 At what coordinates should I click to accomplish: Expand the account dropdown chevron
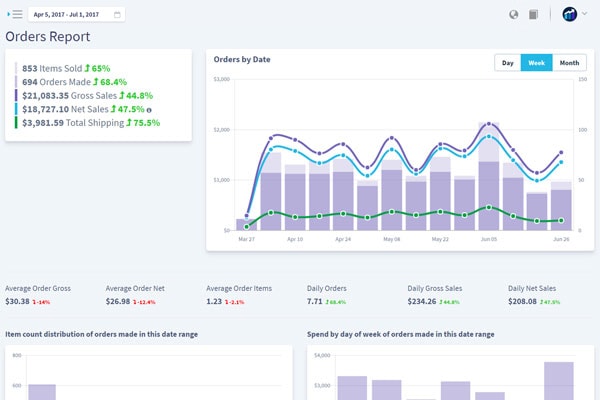[x=585, y=13]
